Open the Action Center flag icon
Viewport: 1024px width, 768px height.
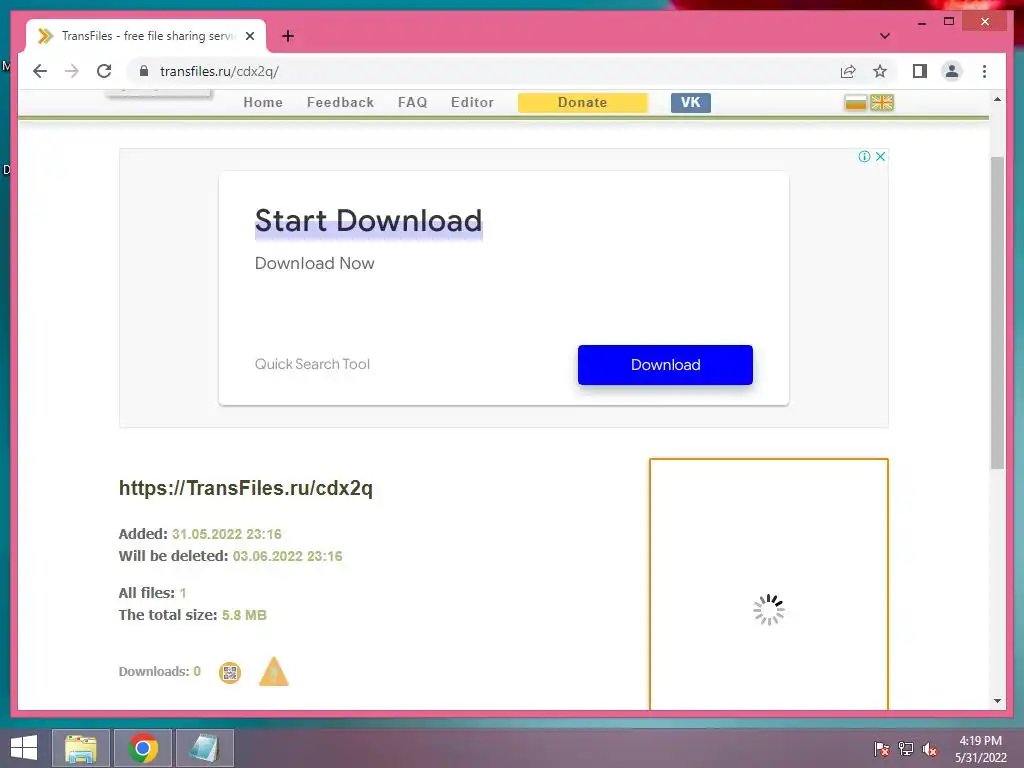pyautogui.click(x=881, y=749)
